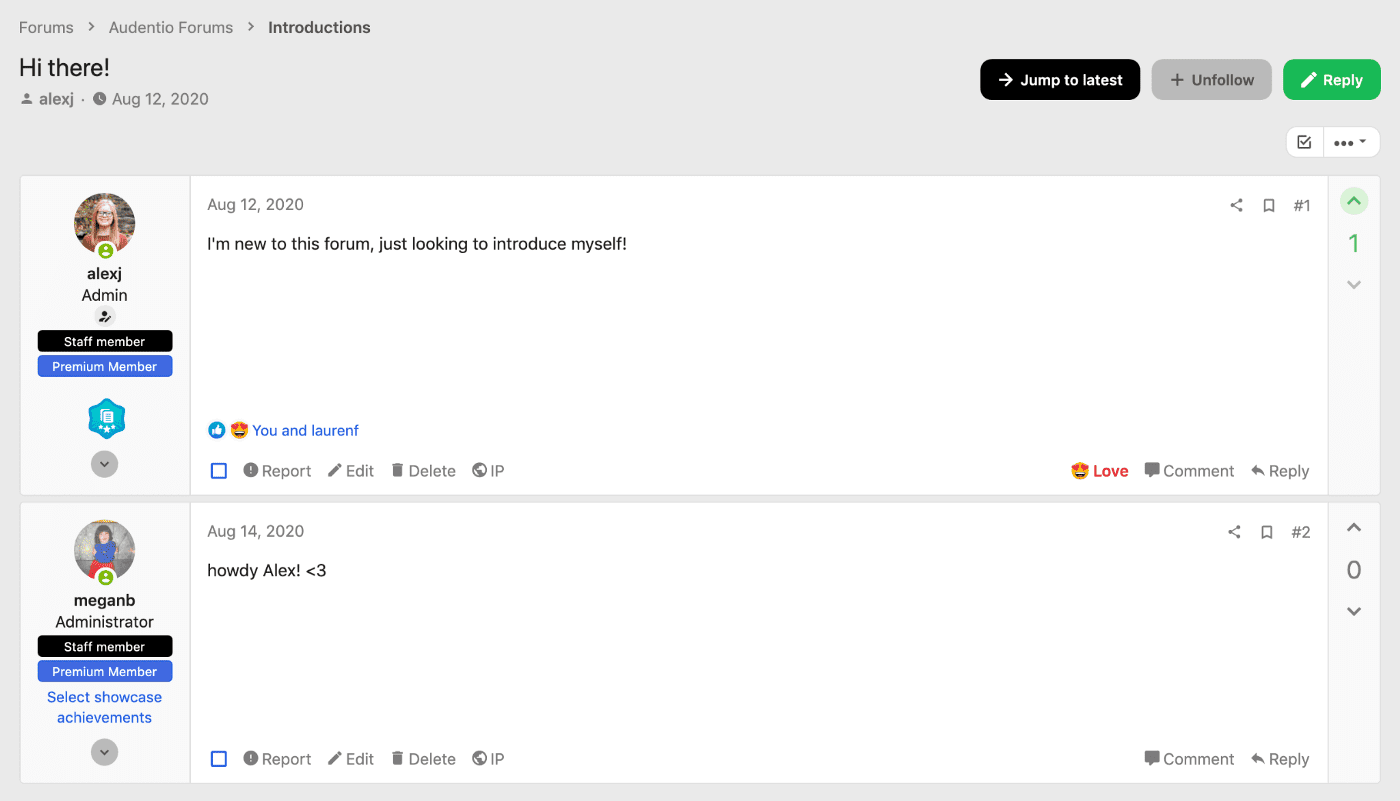Click the green Reply button
The width and height of the screenshot is (1400, 801).
point(1332,80)
